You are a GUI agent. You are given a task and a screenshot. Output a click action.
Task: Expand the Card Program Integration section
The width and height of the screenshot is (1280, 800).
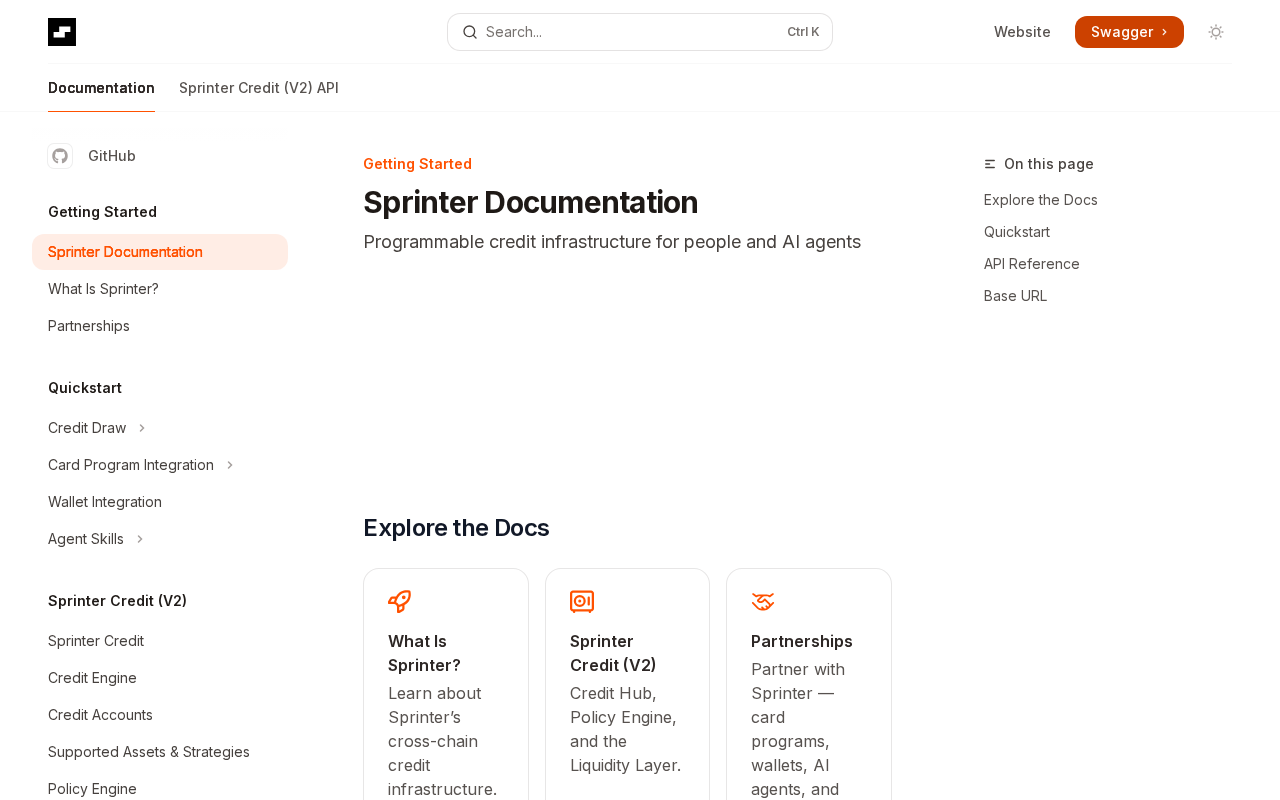230,465
